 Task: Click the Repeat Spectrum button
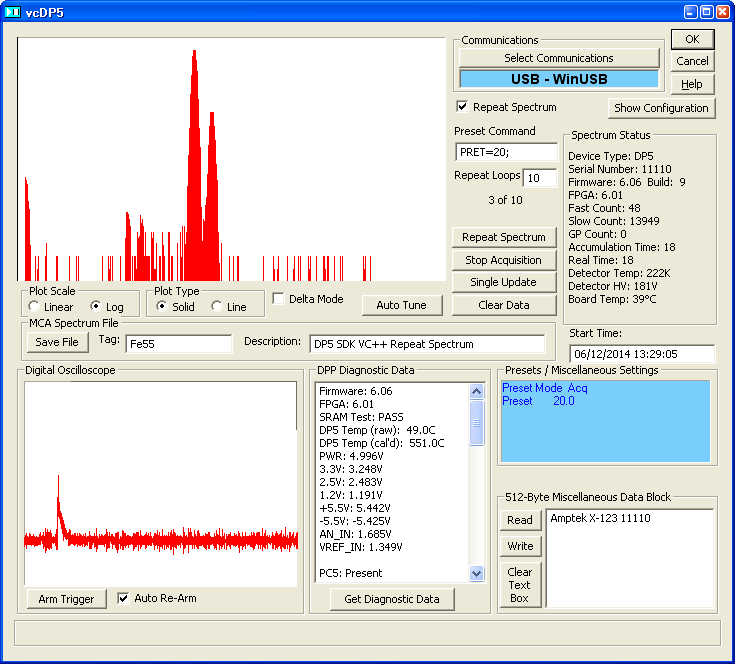point(504,237)
